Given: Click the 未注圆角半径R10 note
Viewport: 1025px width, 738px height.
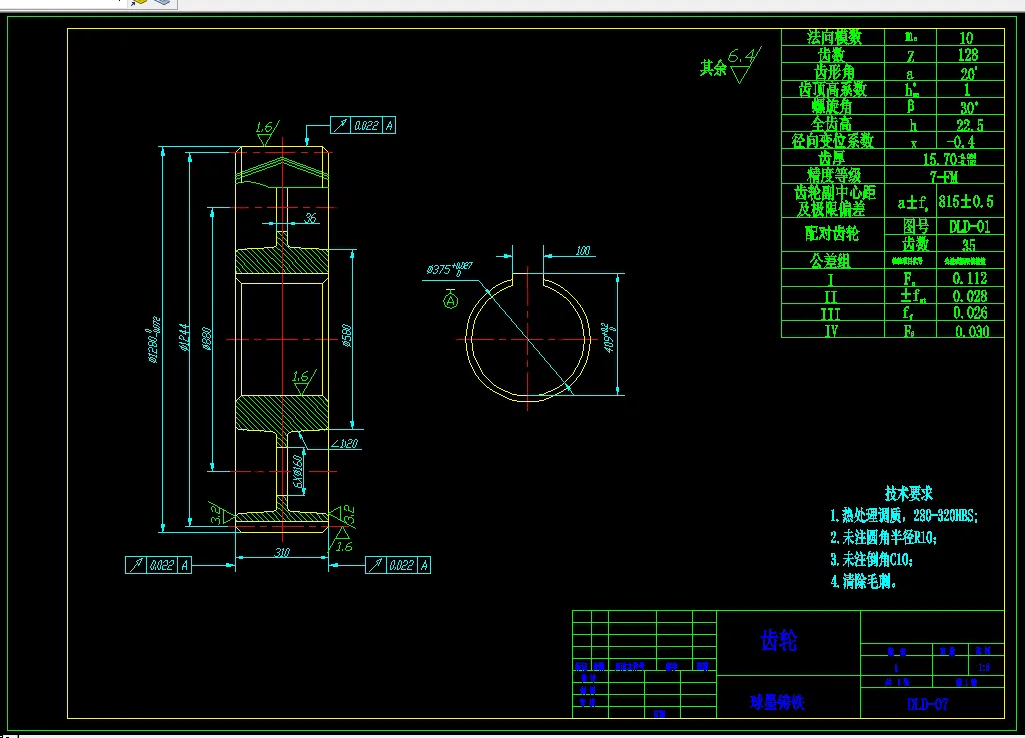Looking at the screenshot, I should click(884, 537).
